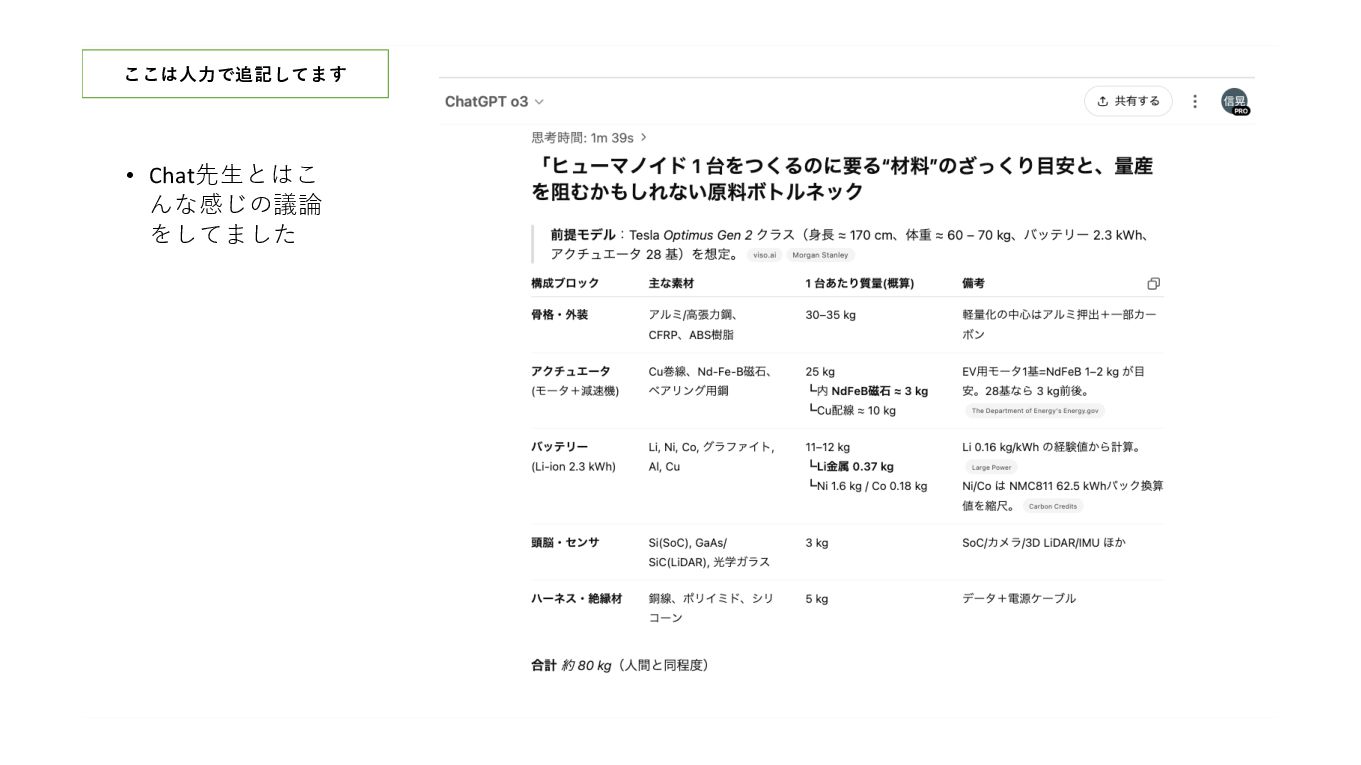1361x765 pixels.
Task: Copy the table using the copy icon
Action: tap(1154, 284)
